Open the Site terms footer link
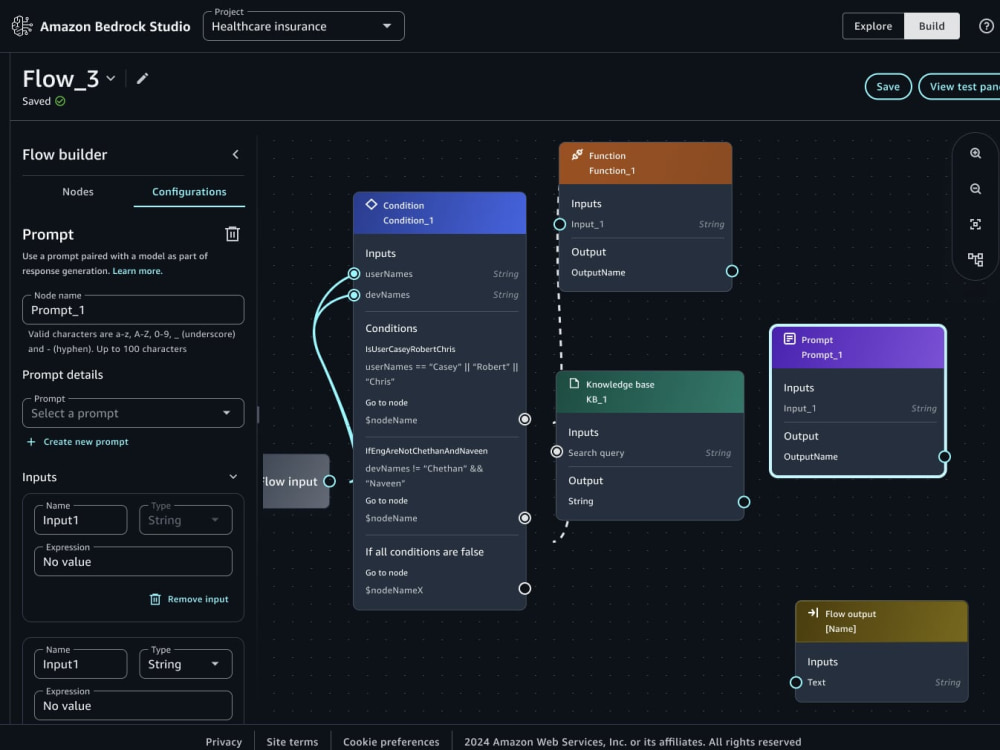Image resolution: width=1000 pixels, height=750 pixels. pyautogui.click(x=292, y=742)
